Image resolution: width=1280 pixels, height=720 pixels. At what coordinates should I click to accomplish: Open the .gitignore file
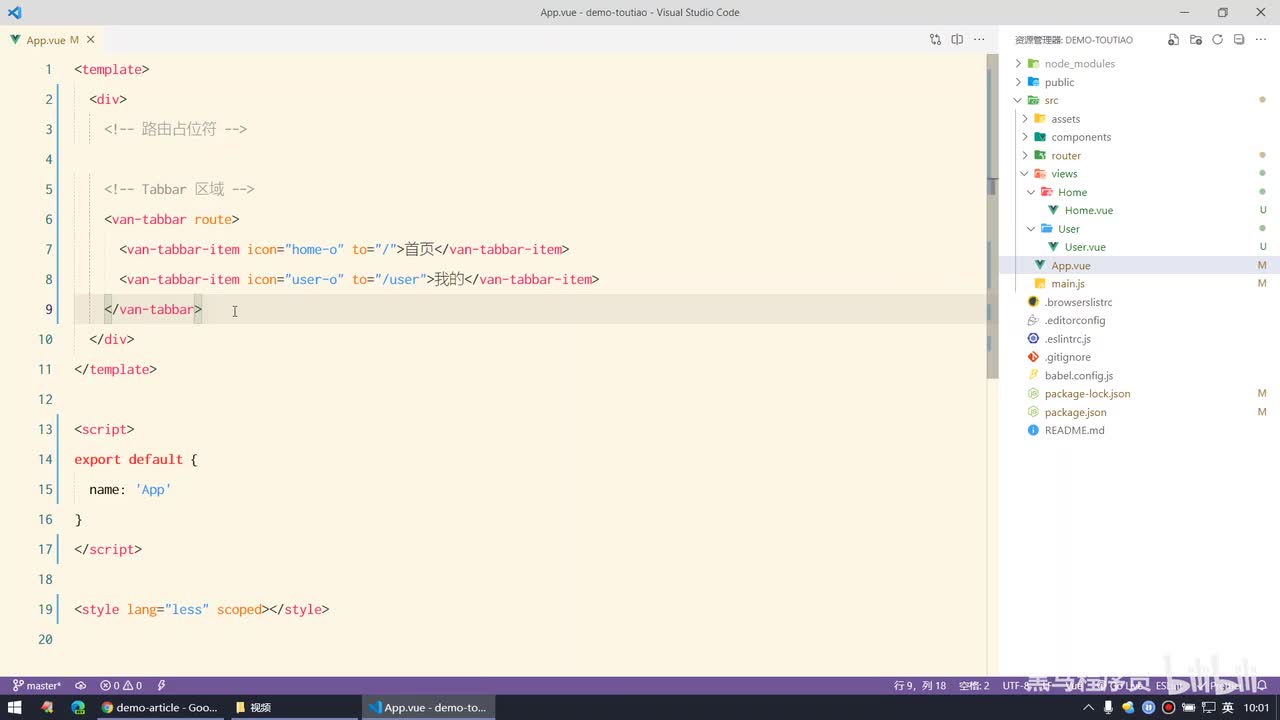(1067, 357)
